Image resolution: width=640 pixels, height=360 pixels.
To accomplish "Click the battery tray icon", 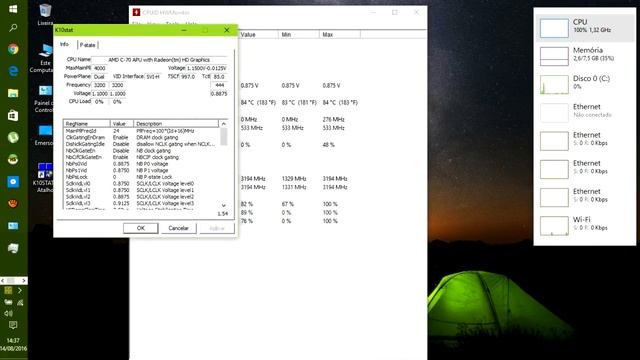I will point(8,302).
